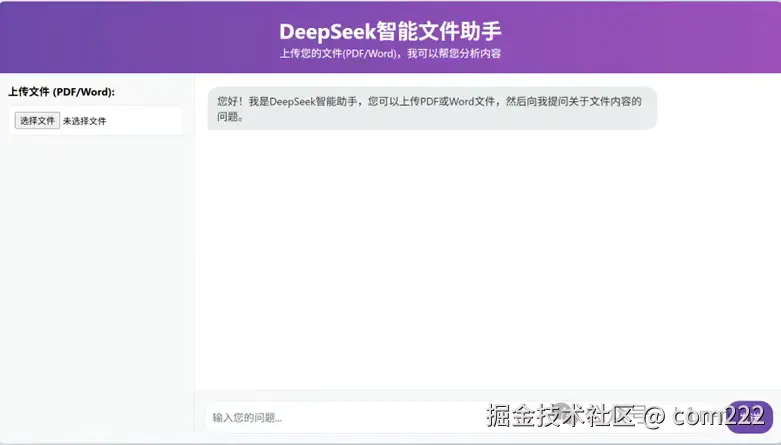Screen dimensions: 781x445
Task: Click the 未选择文件 status text
Action: tap(84, 121)
